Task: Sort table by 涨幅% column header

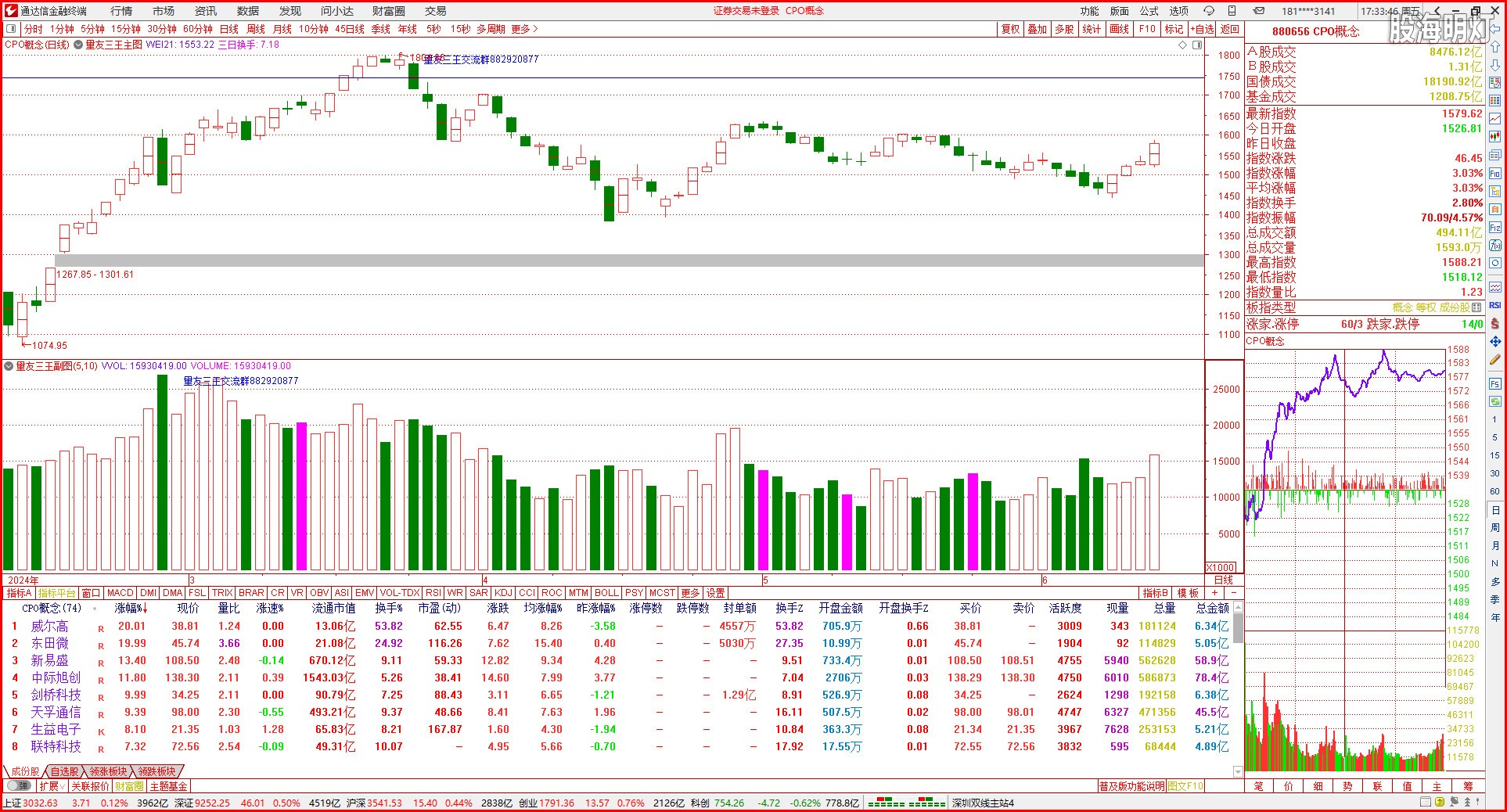Action: coord(131,608)
